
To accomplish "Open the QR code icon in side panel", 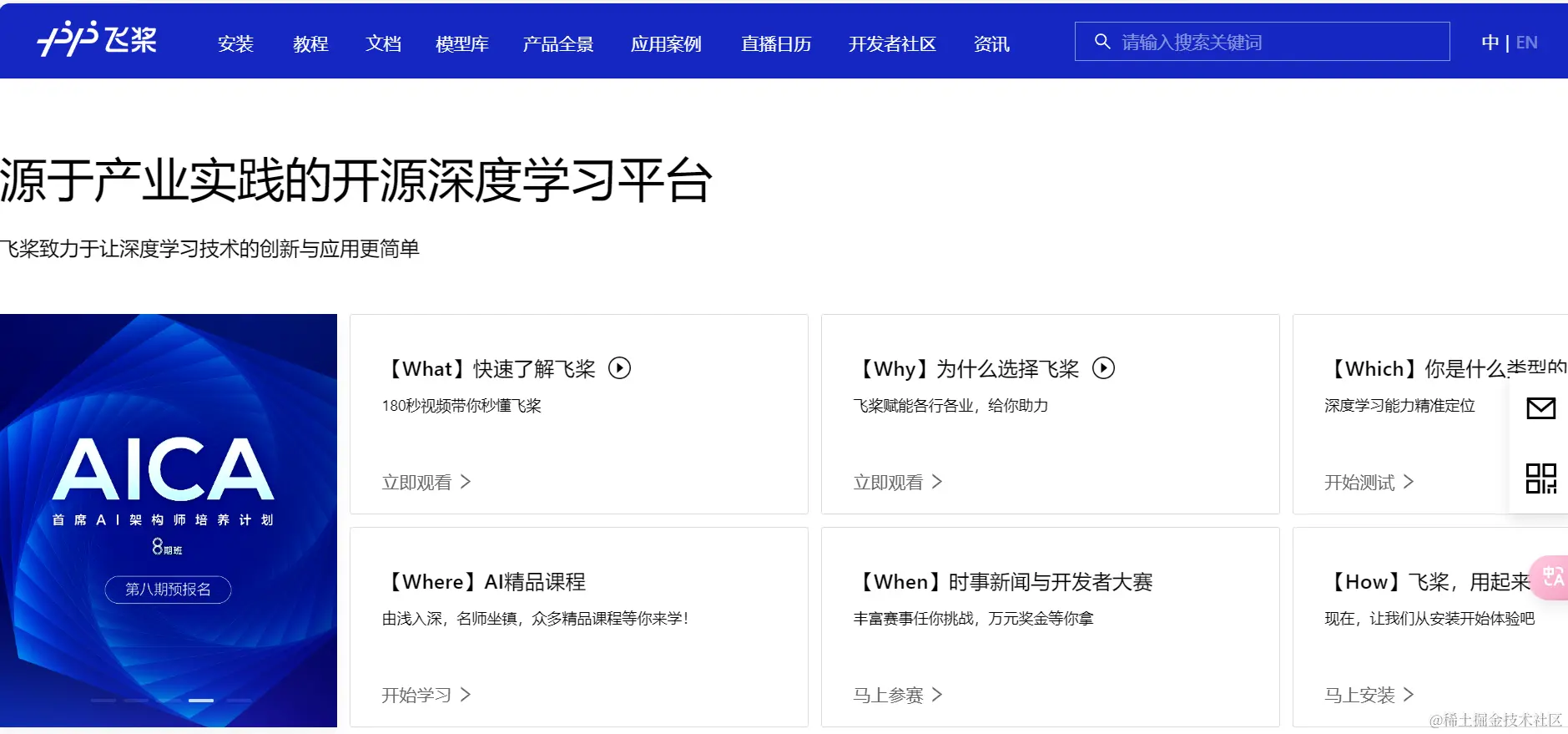I will coord(1540,478).
